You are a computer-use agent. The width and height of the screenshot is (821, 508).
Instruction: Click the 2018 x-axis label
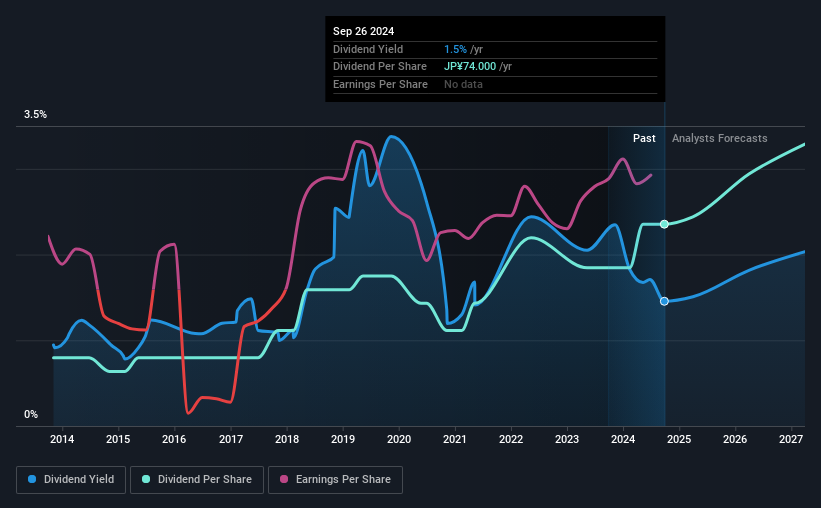(x=287, y=439)
